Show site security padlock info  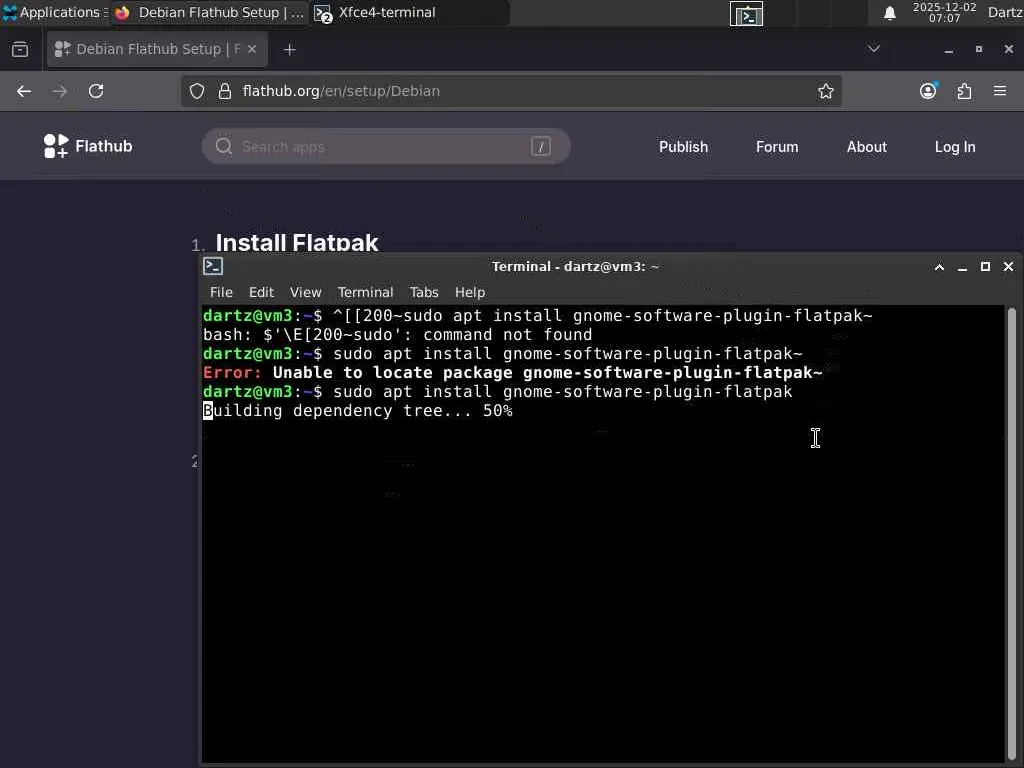point(225,91)
